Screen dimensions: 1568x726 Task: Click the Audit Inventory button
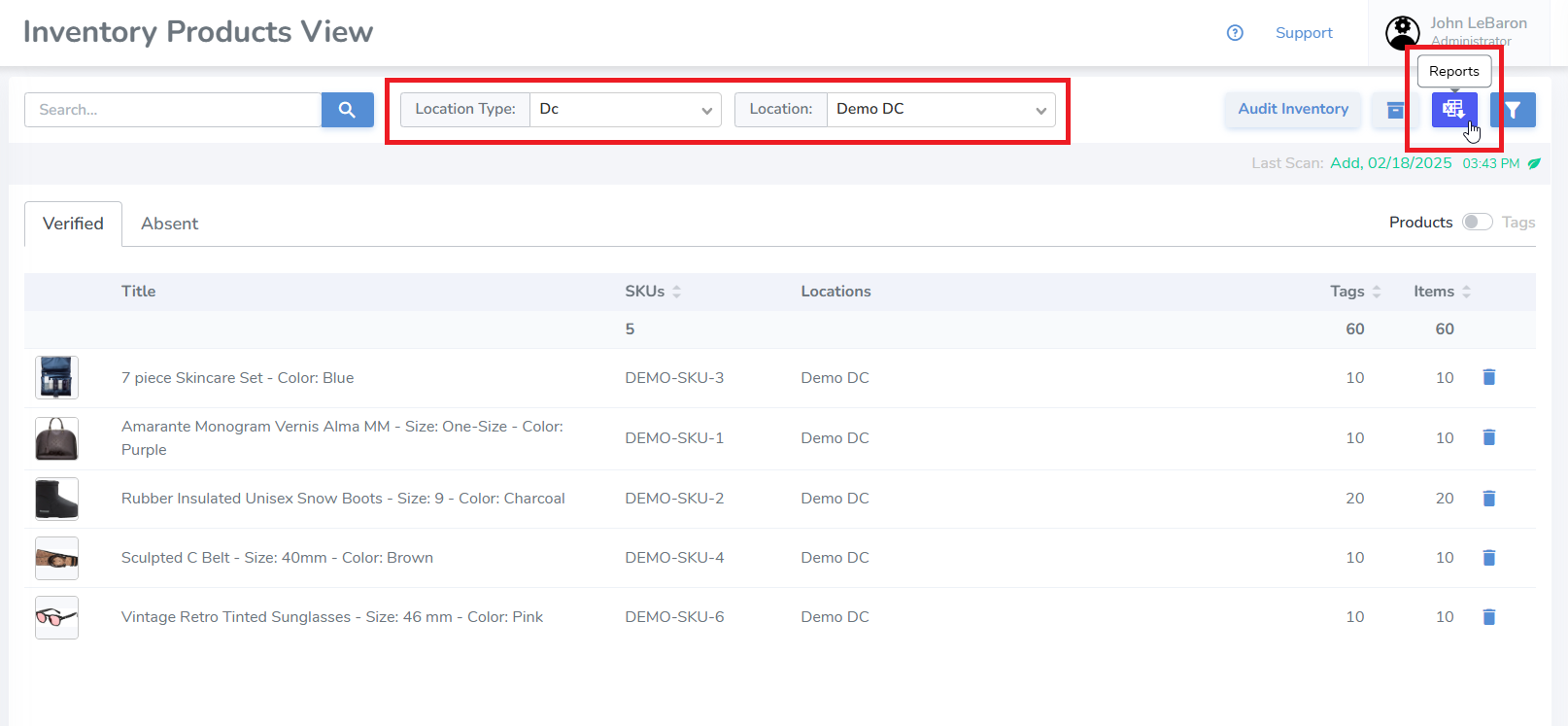1292,110
